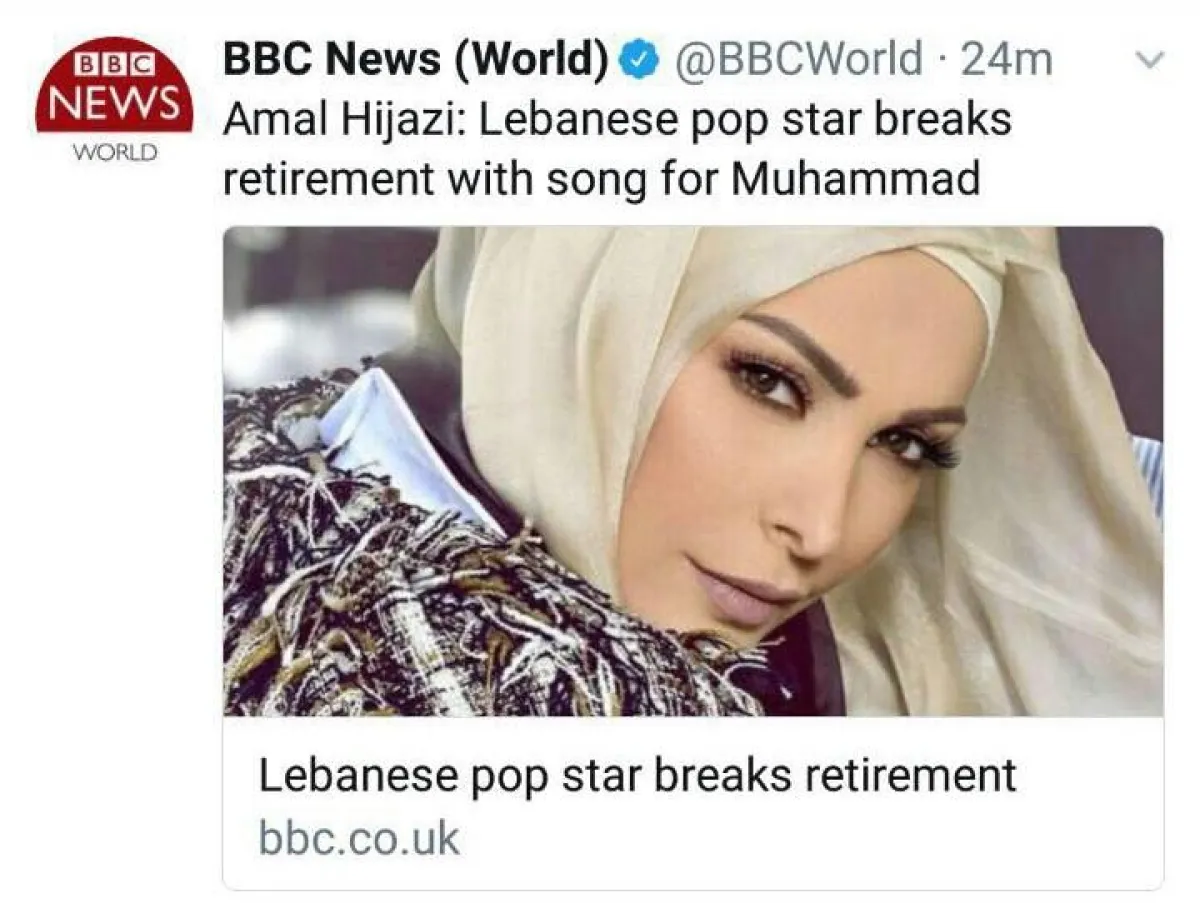
Task: Click the "WORLD" label under the logo
Action: click(x=114, y=153)
